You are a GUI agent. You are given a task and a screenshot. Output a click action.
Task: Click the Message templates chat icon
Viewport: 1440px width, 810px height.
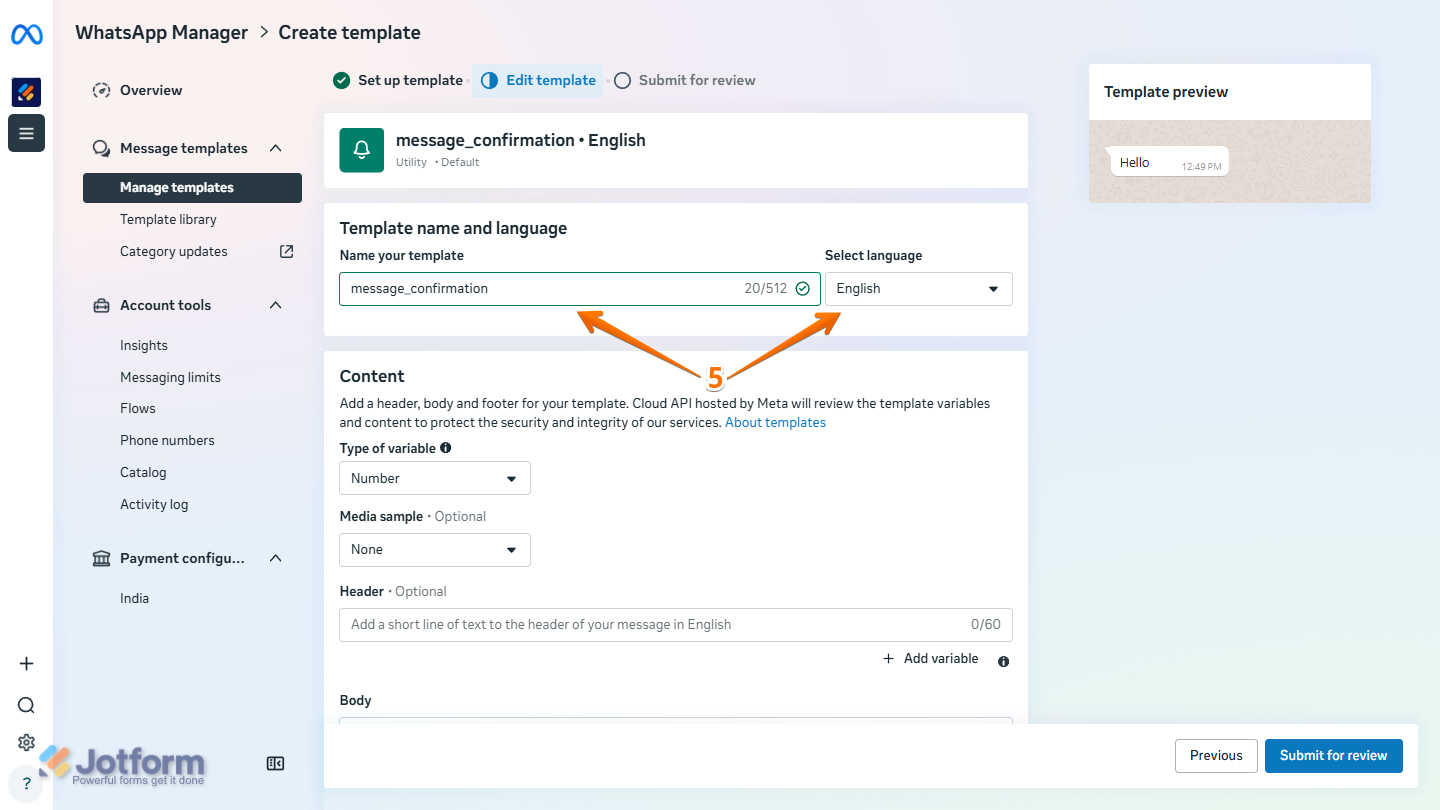(101, 148)
